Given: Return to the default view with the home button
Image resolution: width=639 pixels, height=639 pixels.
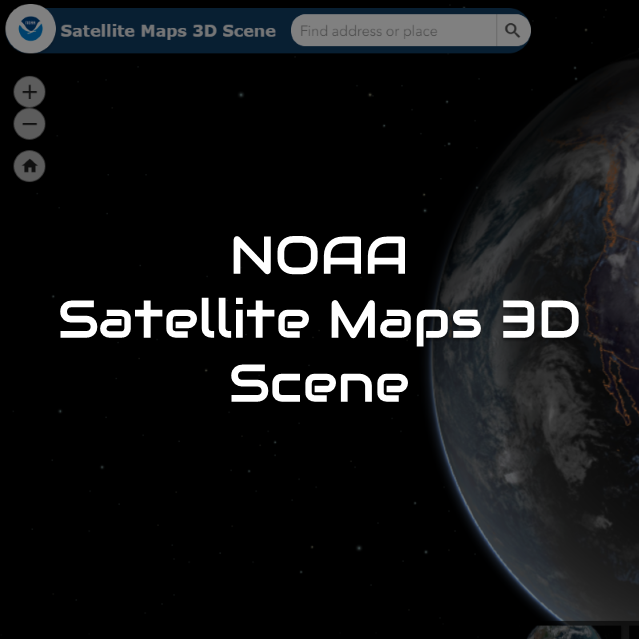Looking at the screenshot, I should pyautogui.click(x=29, y=166).
